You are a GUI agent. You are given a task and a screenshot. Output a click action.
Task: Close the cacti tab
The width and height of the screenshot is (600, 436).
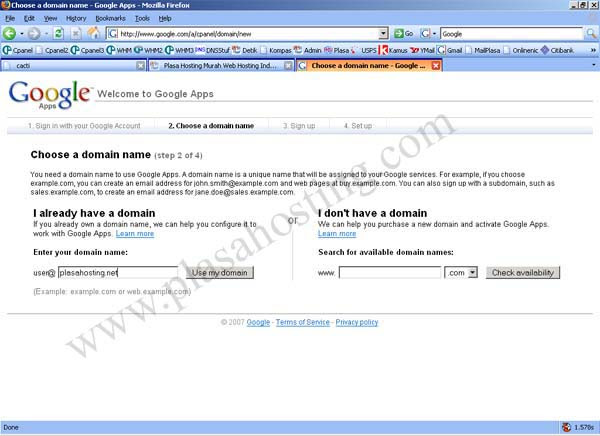click(x=141, y=66)
